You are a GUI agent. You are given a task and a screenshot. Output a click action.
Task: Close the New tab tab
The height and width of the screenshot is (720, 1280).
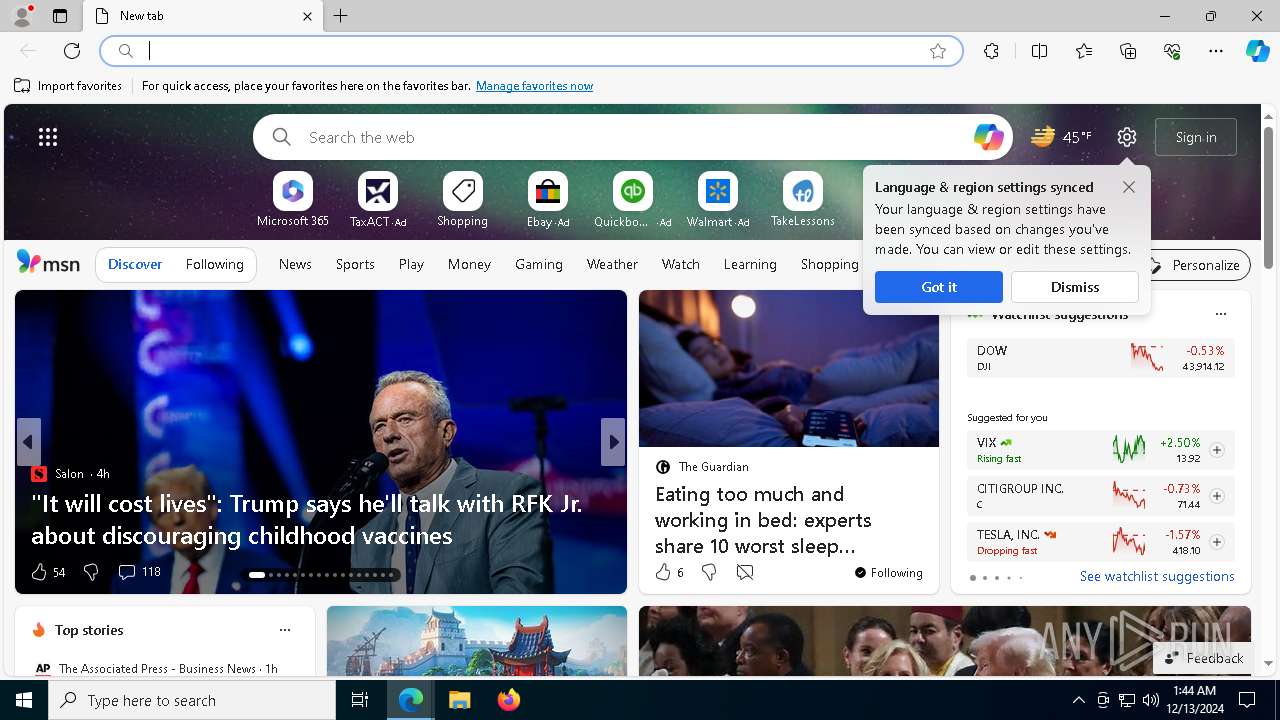click(307, 16)
